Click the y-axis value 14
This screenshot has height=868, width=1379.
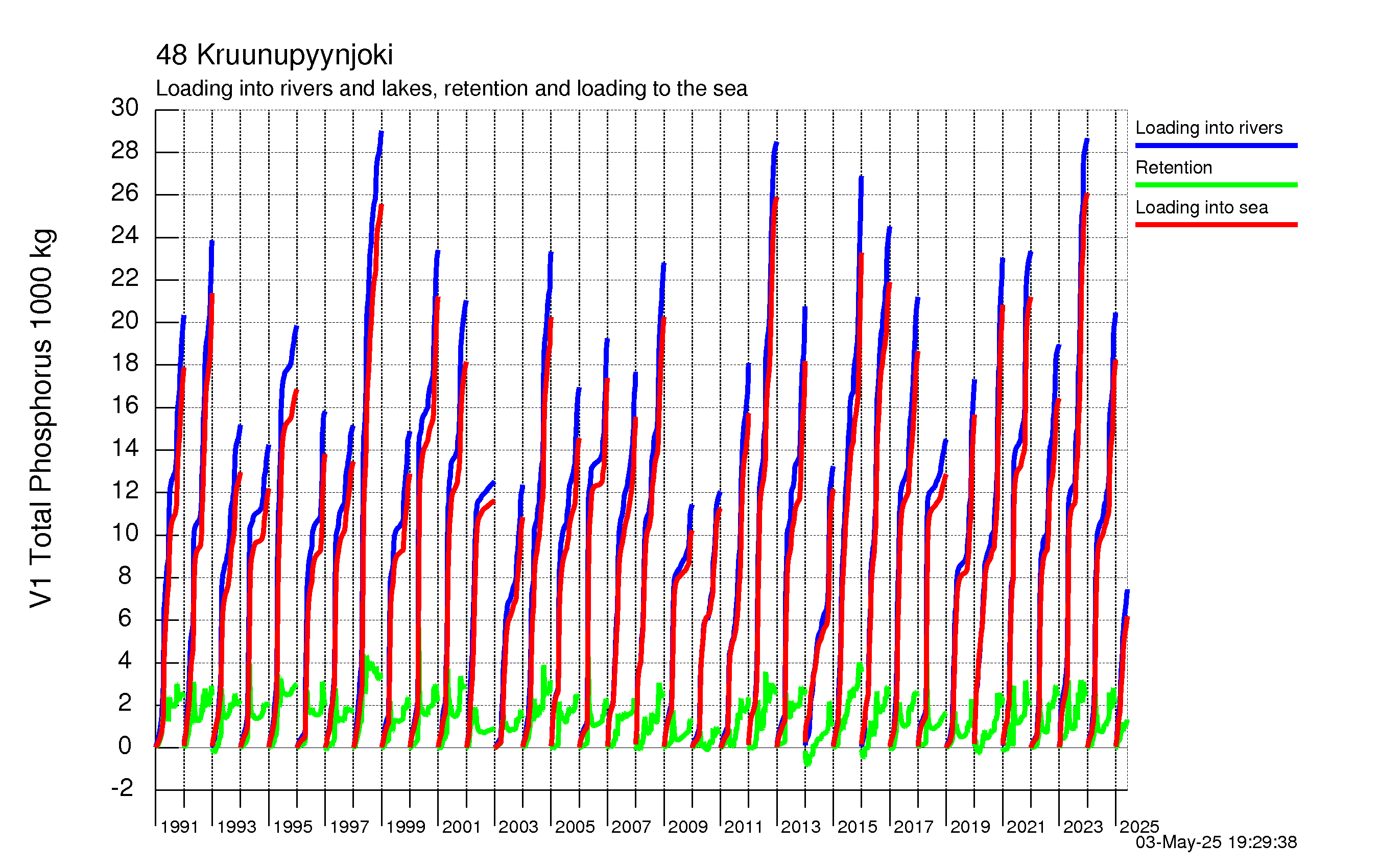125,448
